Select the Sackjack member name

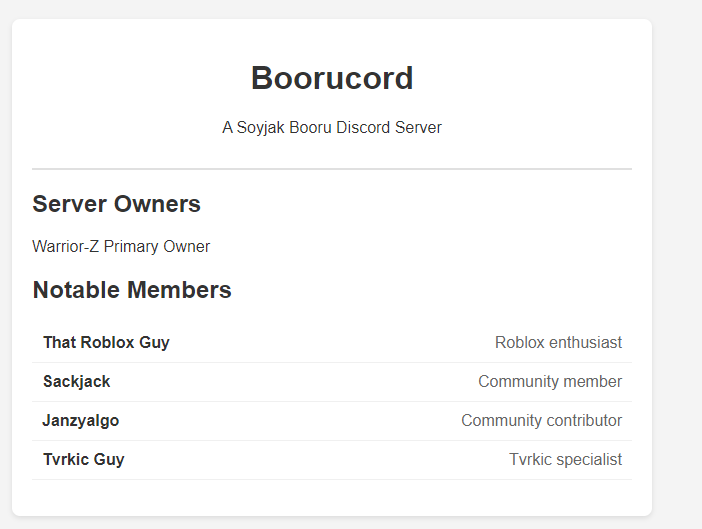click(x=77, y=382)
